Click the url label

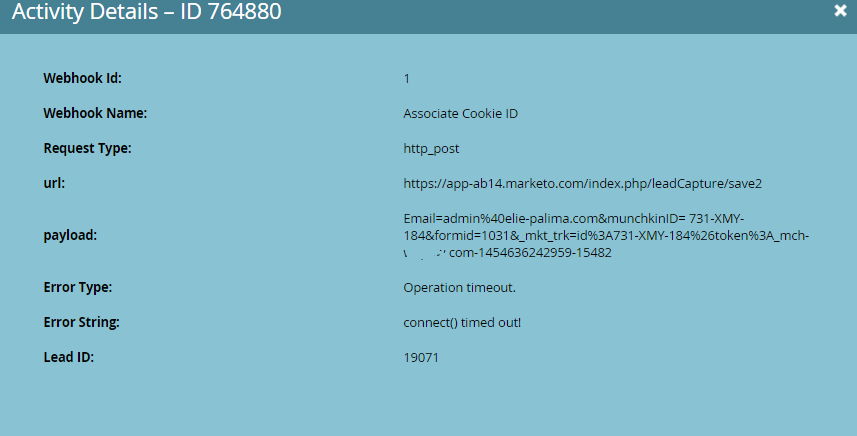click(x=54, y=183)
